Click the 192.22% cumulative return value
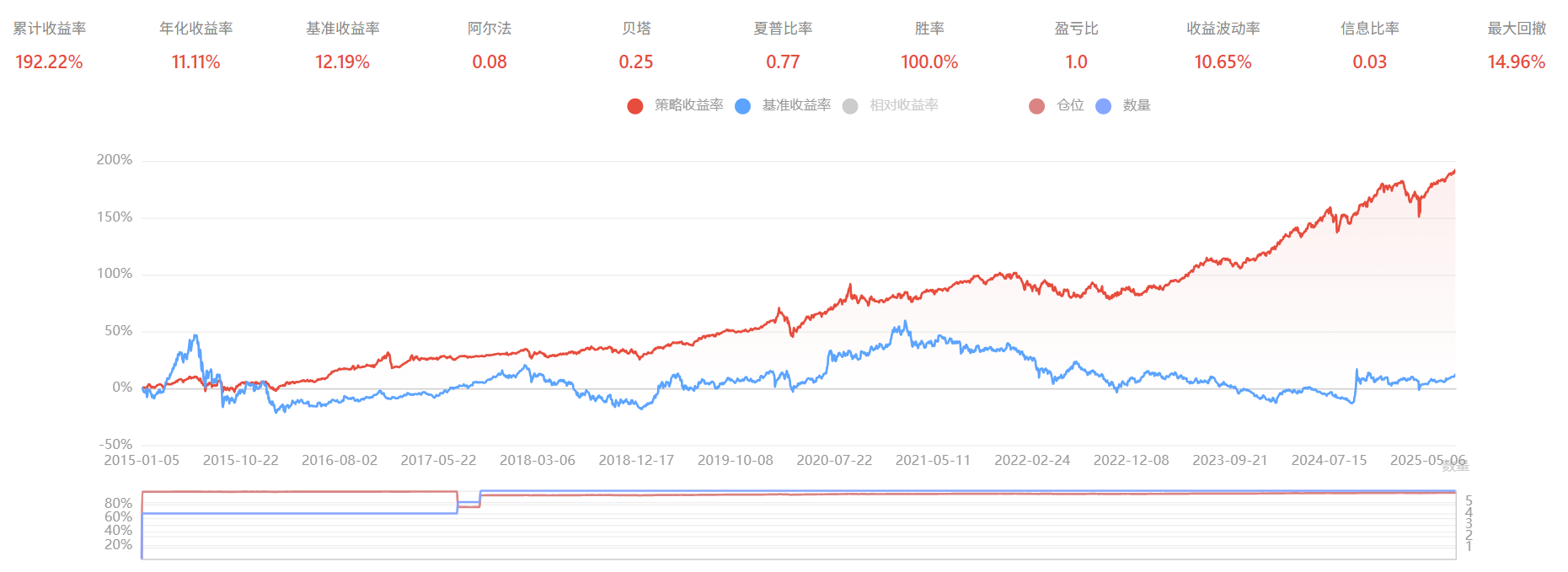Viewport: 1568px width, 572px height. 50,62
